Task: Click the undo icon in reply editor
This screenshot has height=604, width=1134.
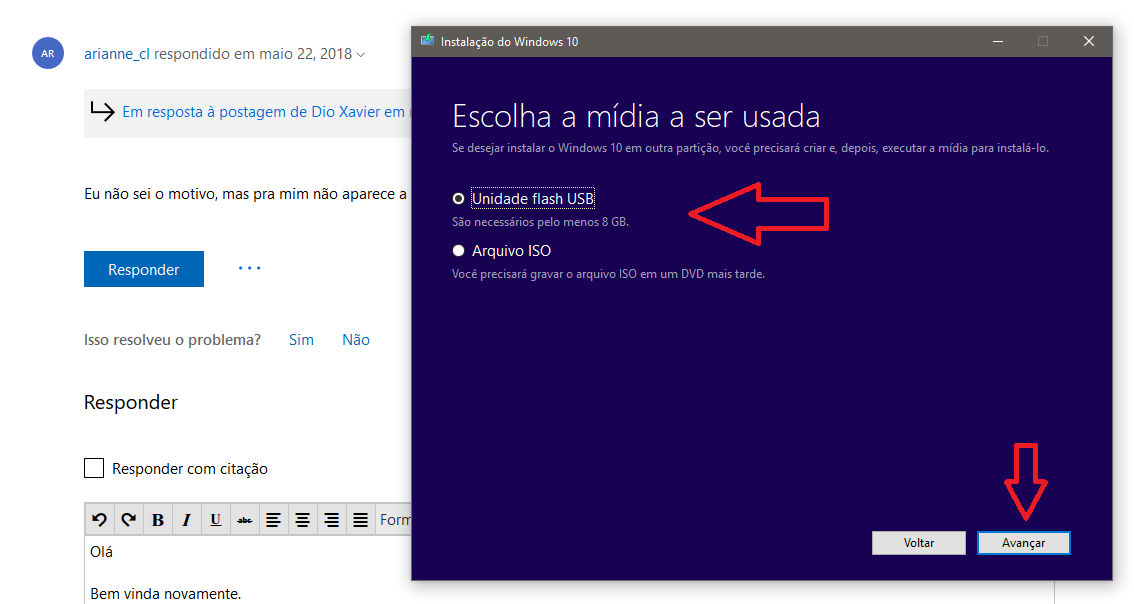Action: coord(100,519)
